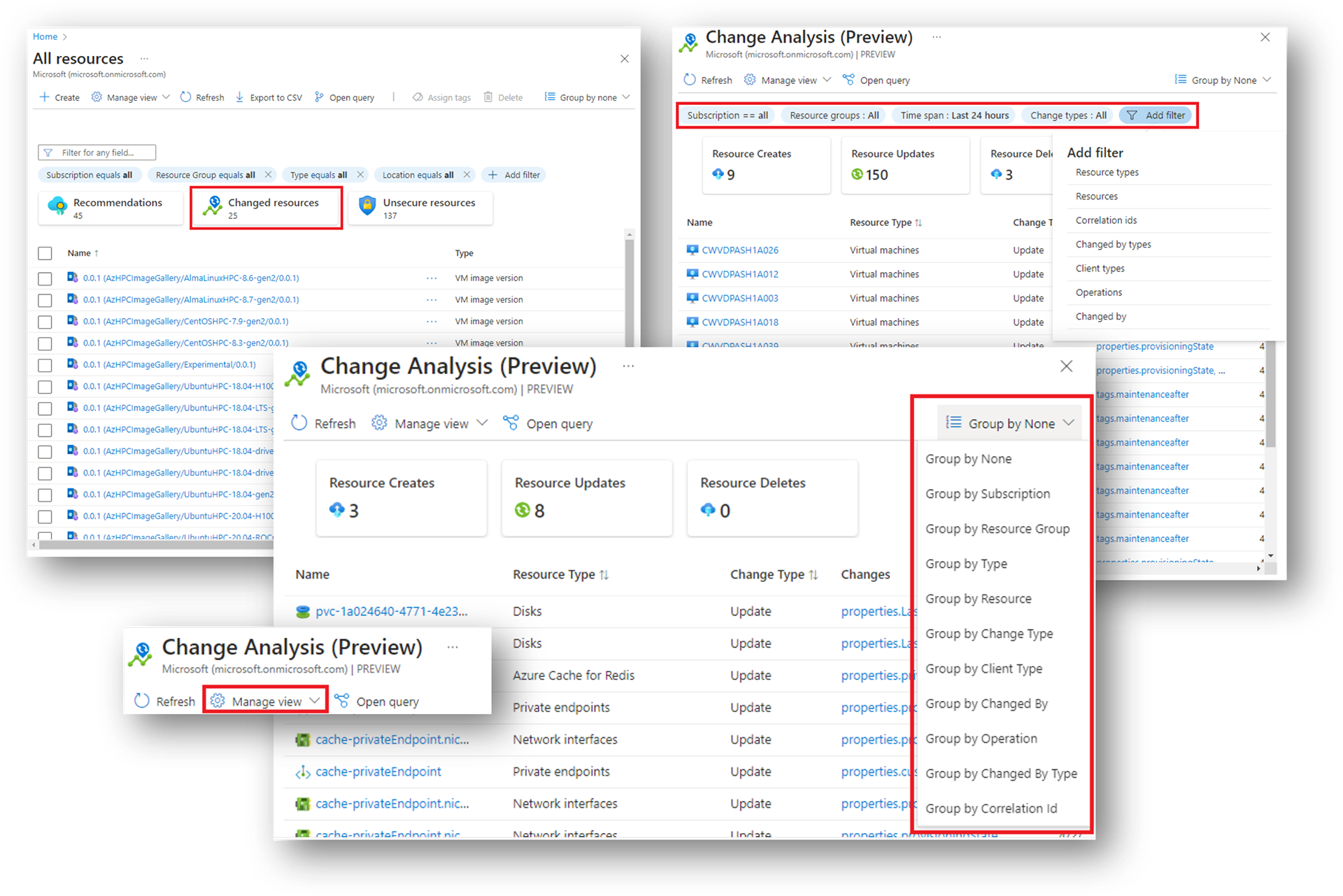This screenshot has height=896, width=1343.
Task: Check the Experimental/0.0.1 row checkbox
Action: pos(45,365)
